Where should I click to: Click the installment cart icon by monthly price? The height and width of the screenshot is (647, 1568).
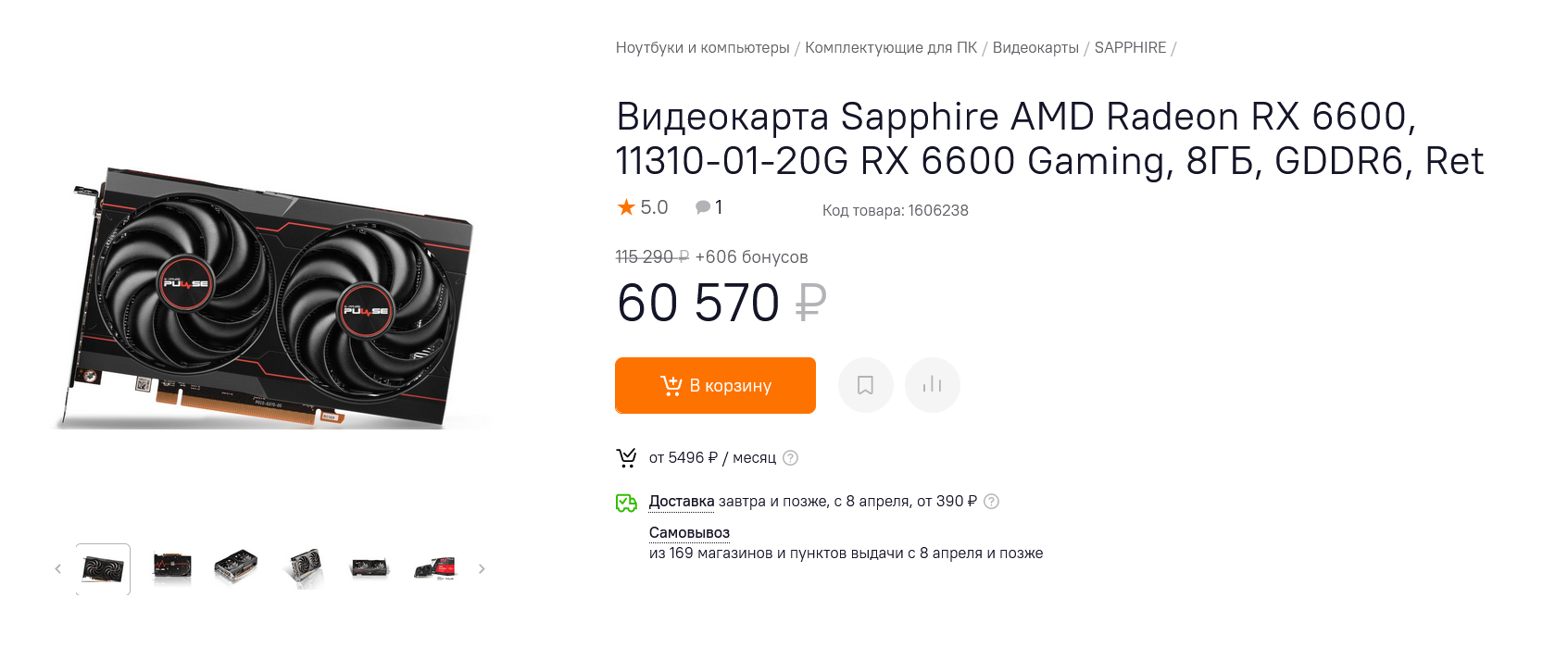point(627,458)
